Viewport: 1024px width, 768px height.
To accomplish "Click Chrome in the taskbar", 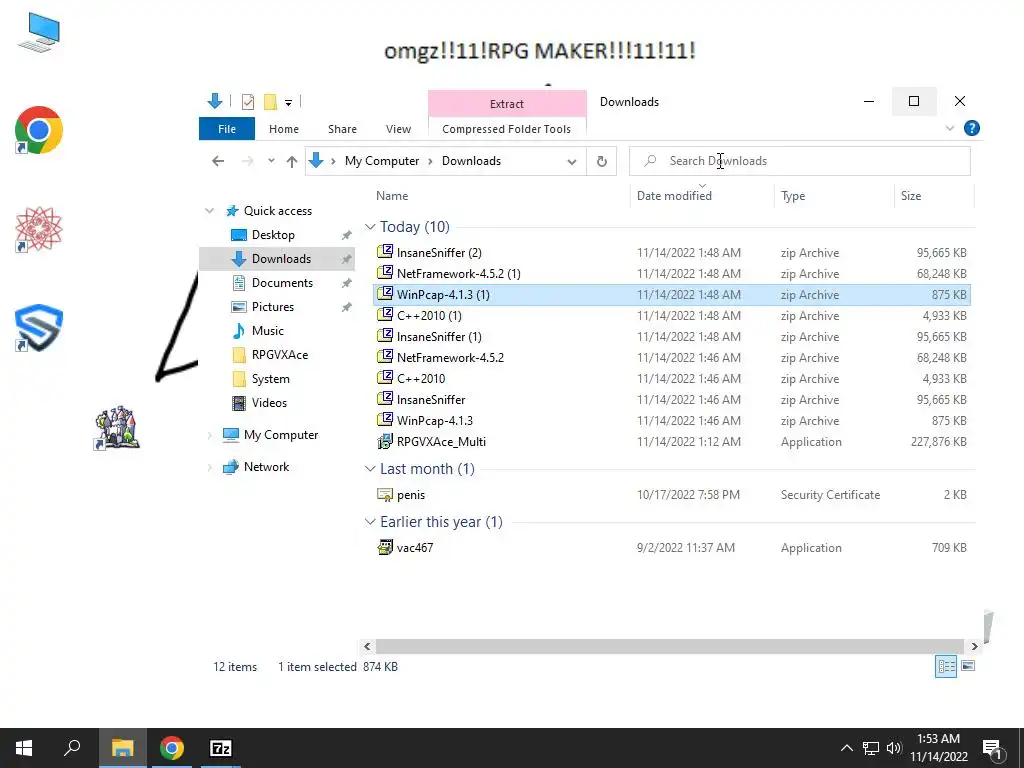I will [172, 748].
